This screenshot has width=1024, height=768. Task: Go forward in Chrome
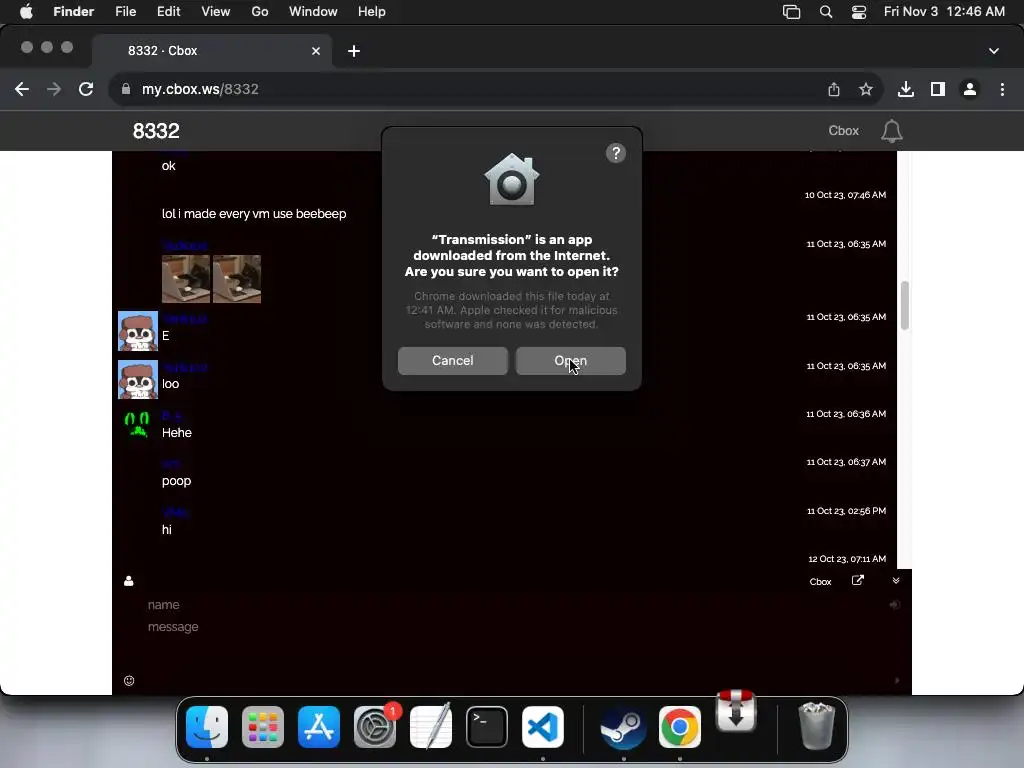(x=54, y=89)
